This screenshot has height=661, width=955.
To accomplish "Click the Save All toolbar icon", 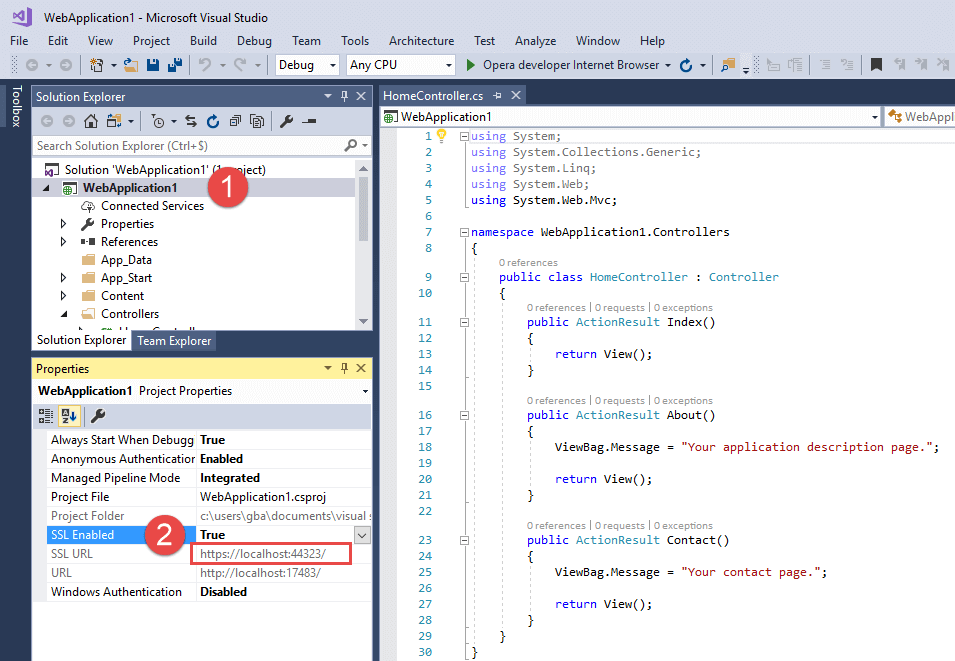I will tap(175, 65).
